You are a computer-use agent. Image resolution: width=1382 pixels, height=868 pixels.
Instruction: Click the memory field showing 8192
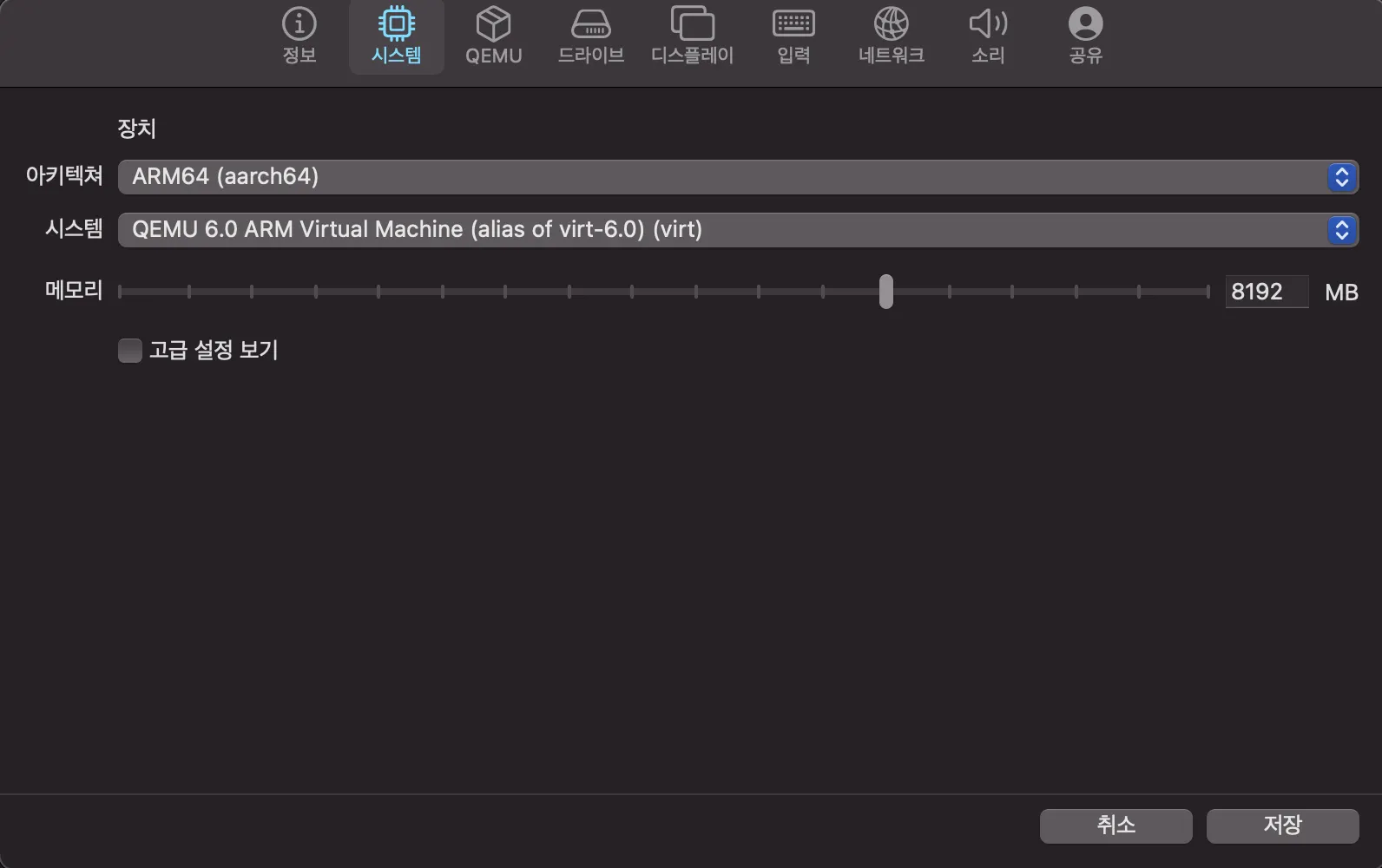pos(1267,292)
